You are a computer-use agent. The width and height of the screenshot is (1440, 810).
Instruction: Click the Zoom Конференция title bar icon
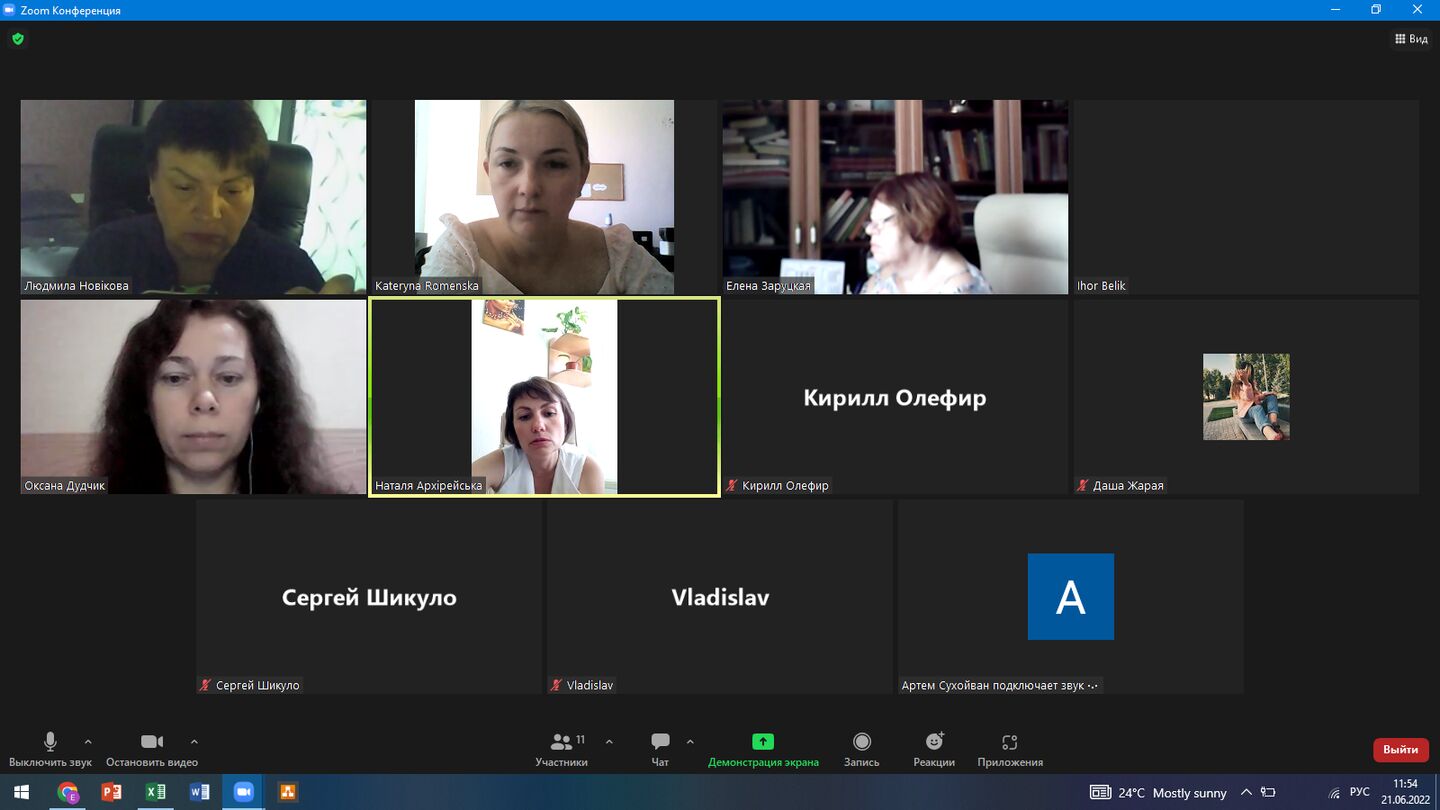point(9,10)
